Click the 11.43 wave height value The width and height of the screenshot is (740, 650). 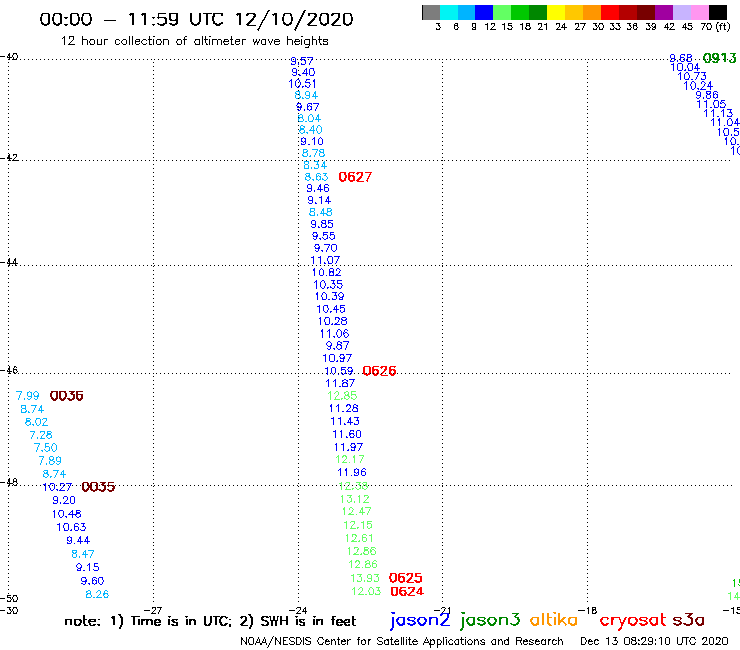click(345, 421)
